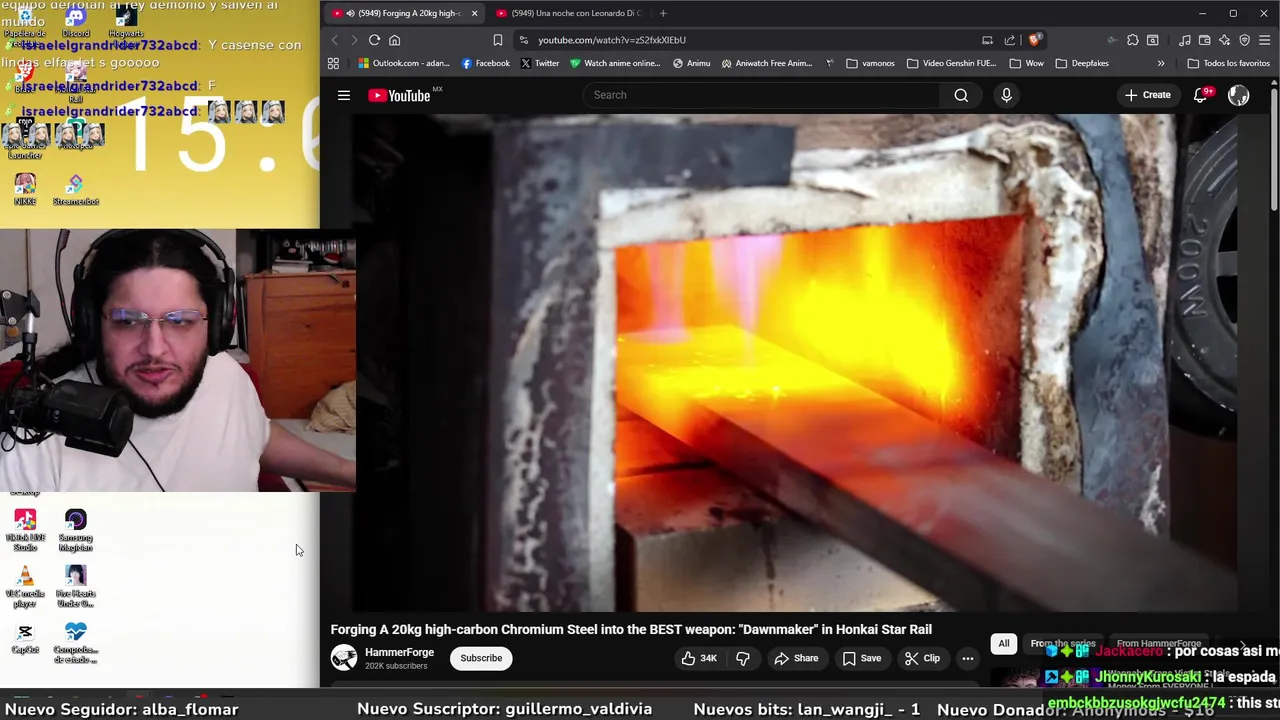Focus the YouTube Search field

click(x=761, y=95)
